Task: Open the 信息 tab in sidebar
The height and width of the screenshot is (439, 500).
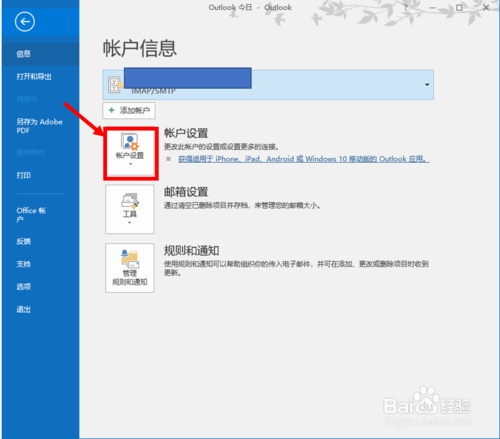Action: click(x=40, y=54)
